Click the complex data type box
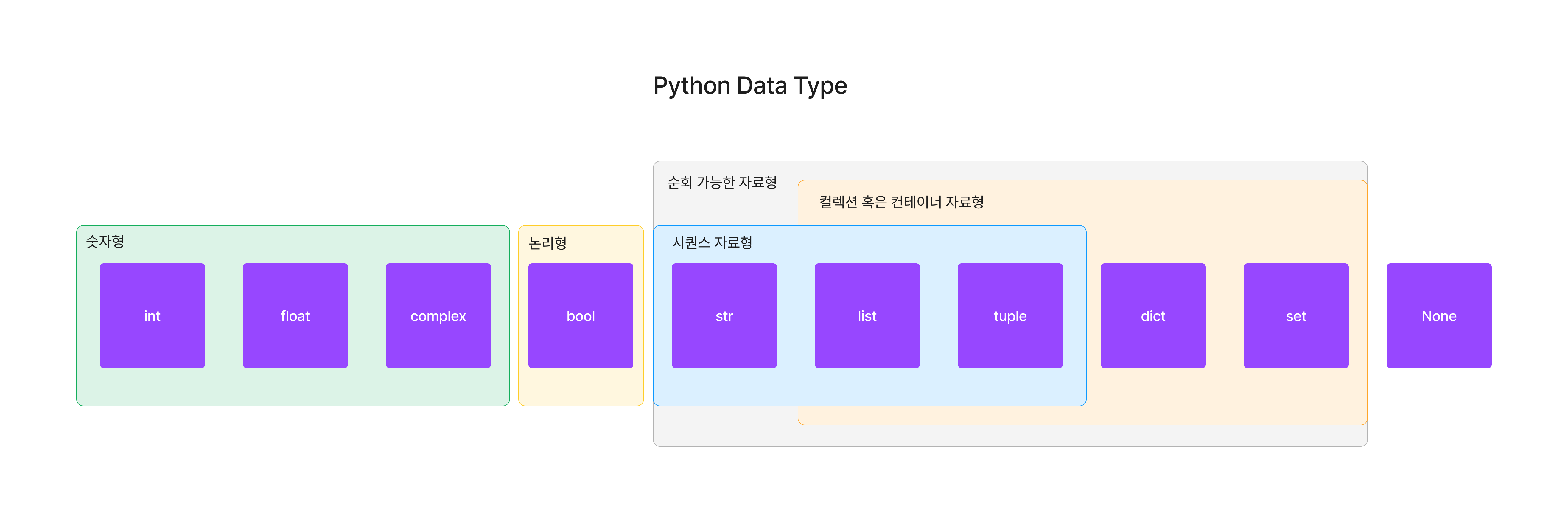 (438, 315)
